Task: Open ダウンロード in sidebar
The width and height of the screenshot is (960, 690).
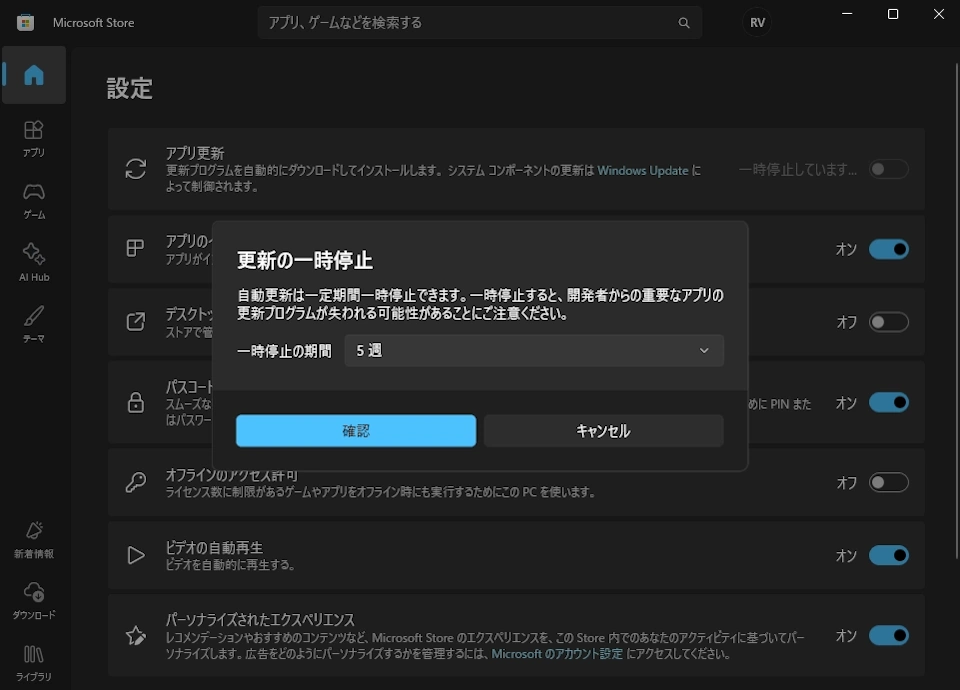Action: click(34, 601)
